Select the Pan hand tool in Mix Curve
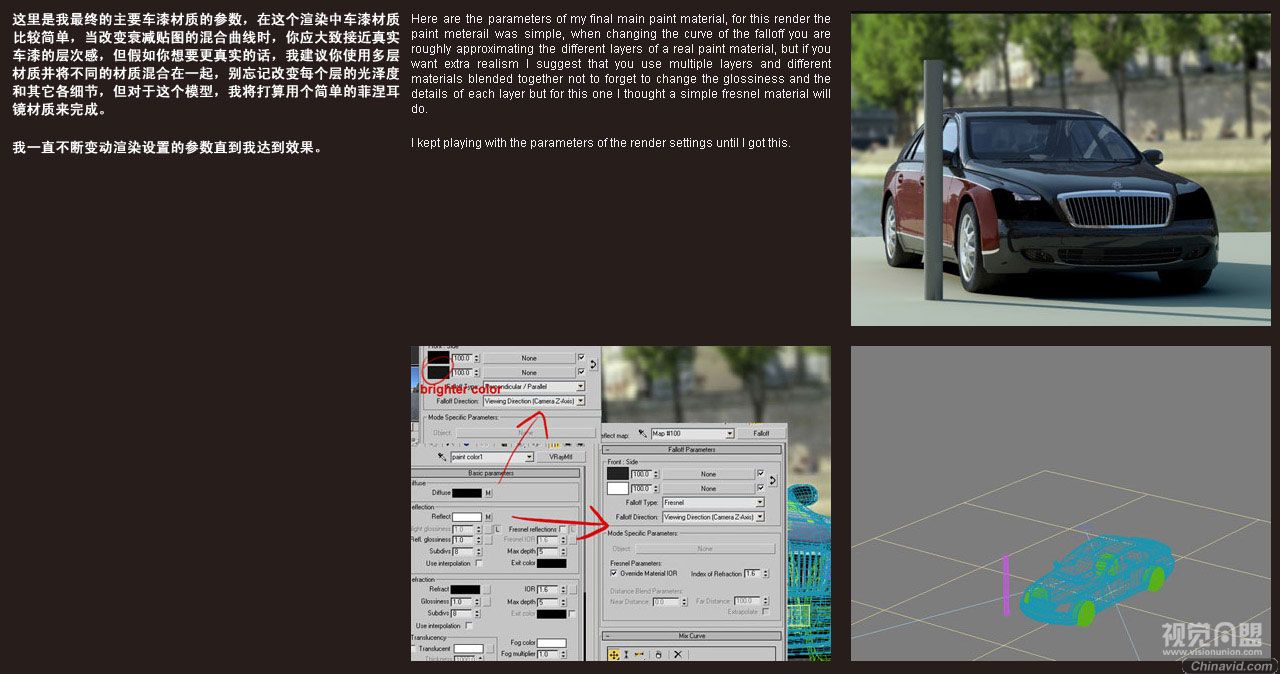The image size is (1280, 674). (x=658, y=654)
